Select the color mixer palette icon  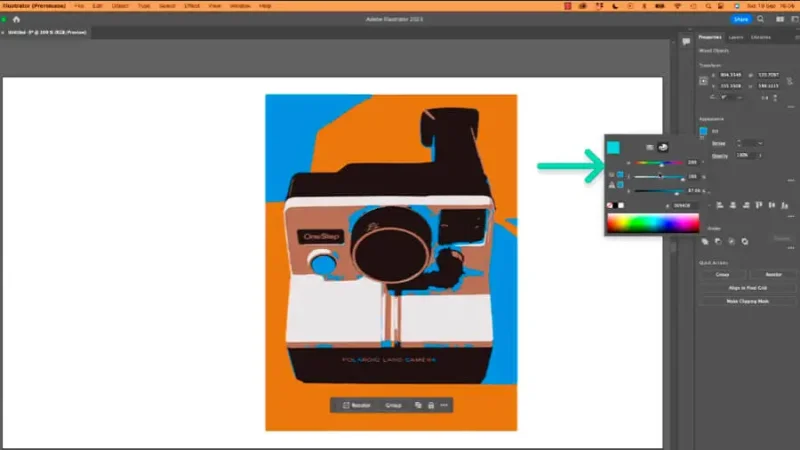[x=663, y=147]
